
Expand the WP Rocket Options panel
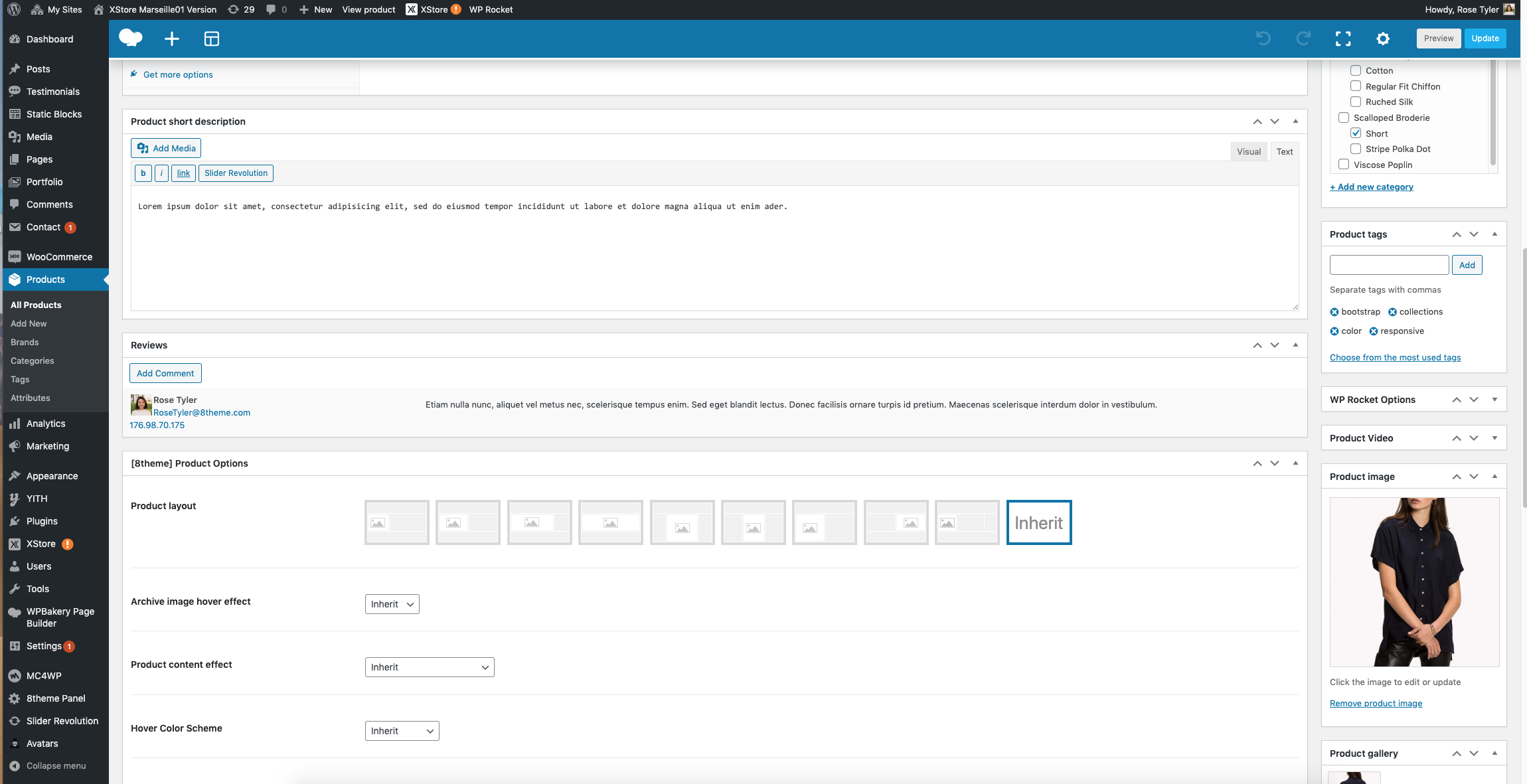tap(1494, 400)
